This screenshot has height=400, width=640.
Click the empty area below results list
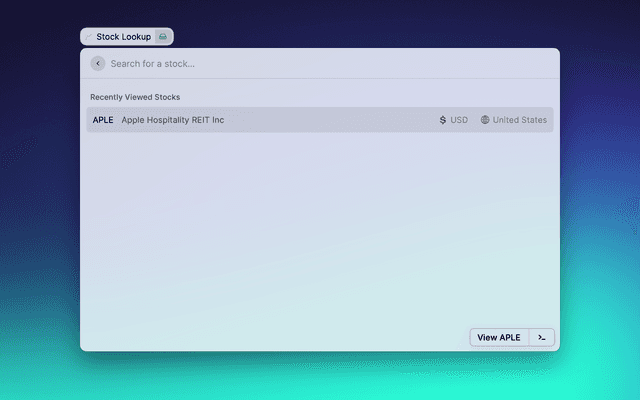(320, 230)
